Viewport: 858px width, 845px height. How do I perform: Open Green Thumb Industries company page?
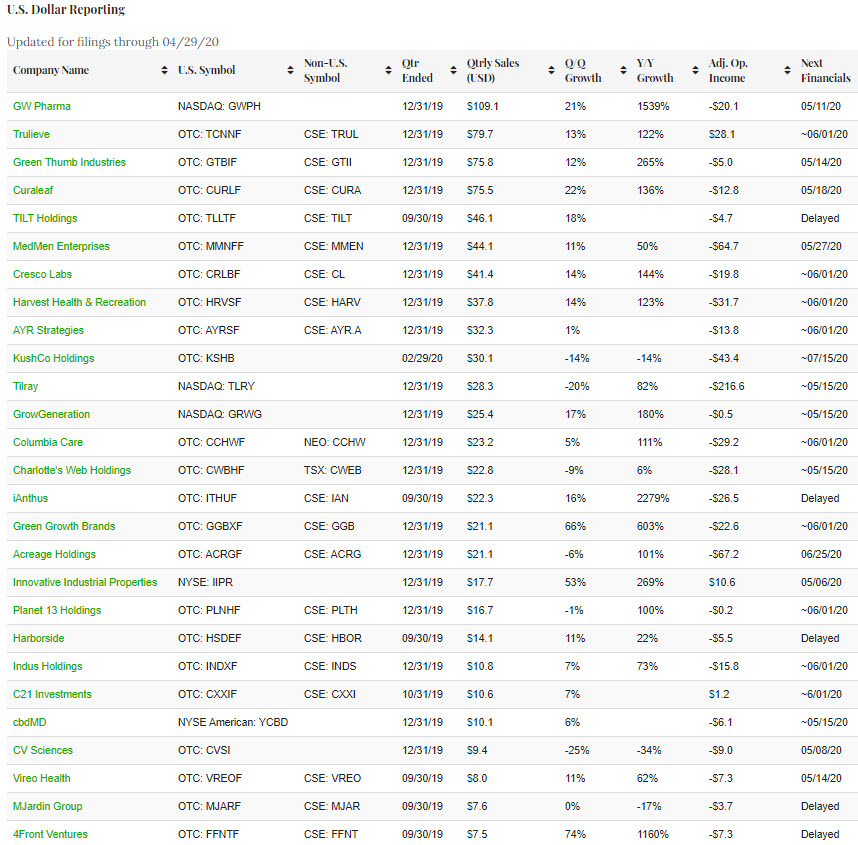[x=69, y=162]
